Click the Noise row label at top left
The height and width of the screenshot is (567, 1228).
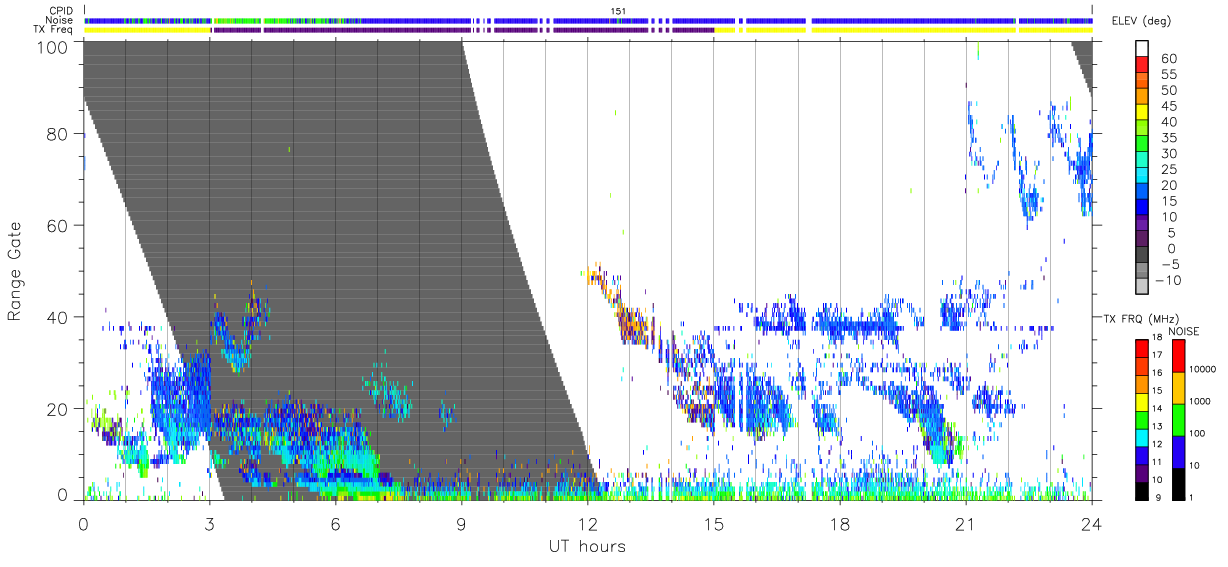[x=60, y=20]
